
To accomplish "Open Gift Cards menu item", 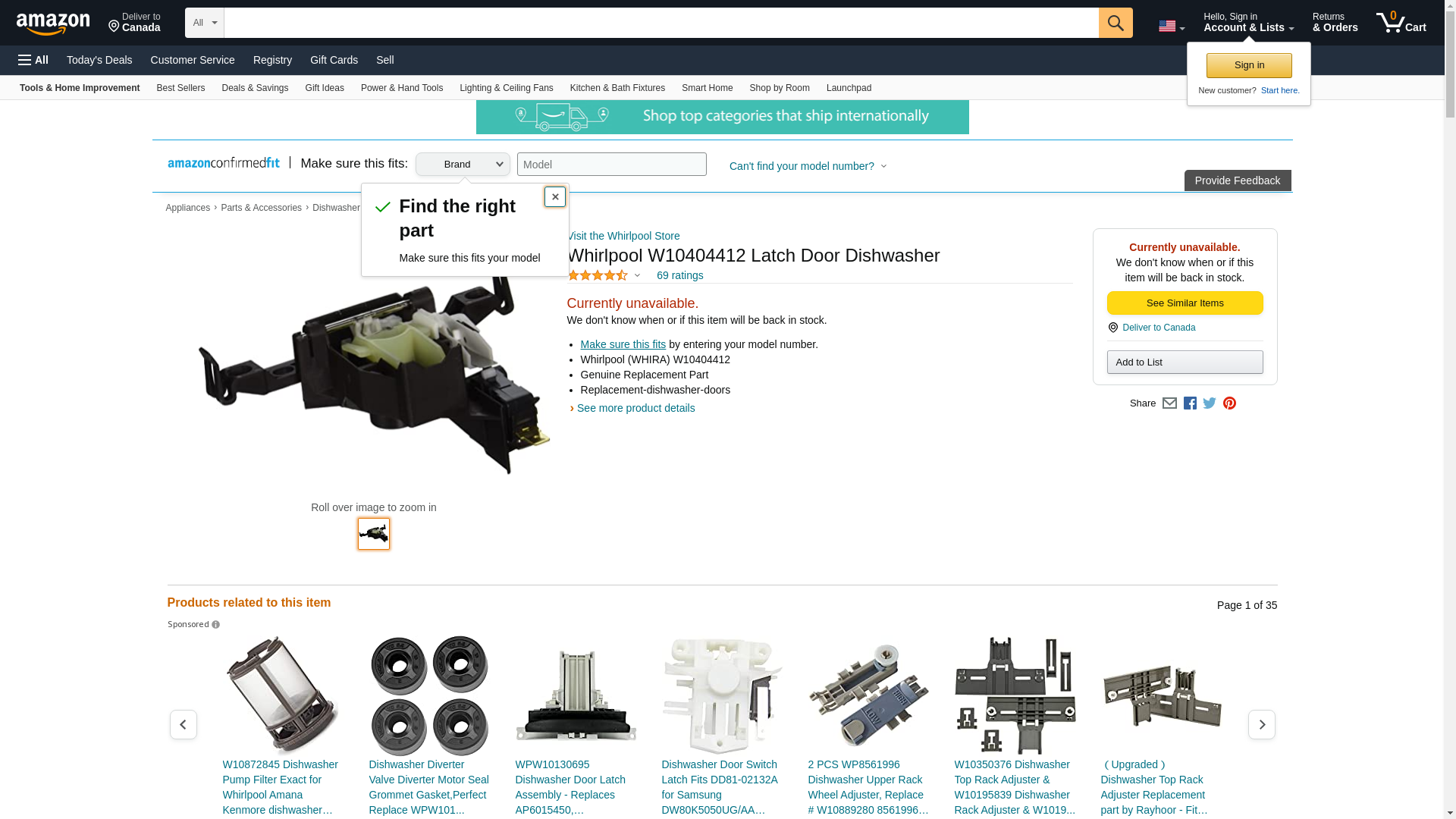I will pyautogui.click(x=334, y=60).
